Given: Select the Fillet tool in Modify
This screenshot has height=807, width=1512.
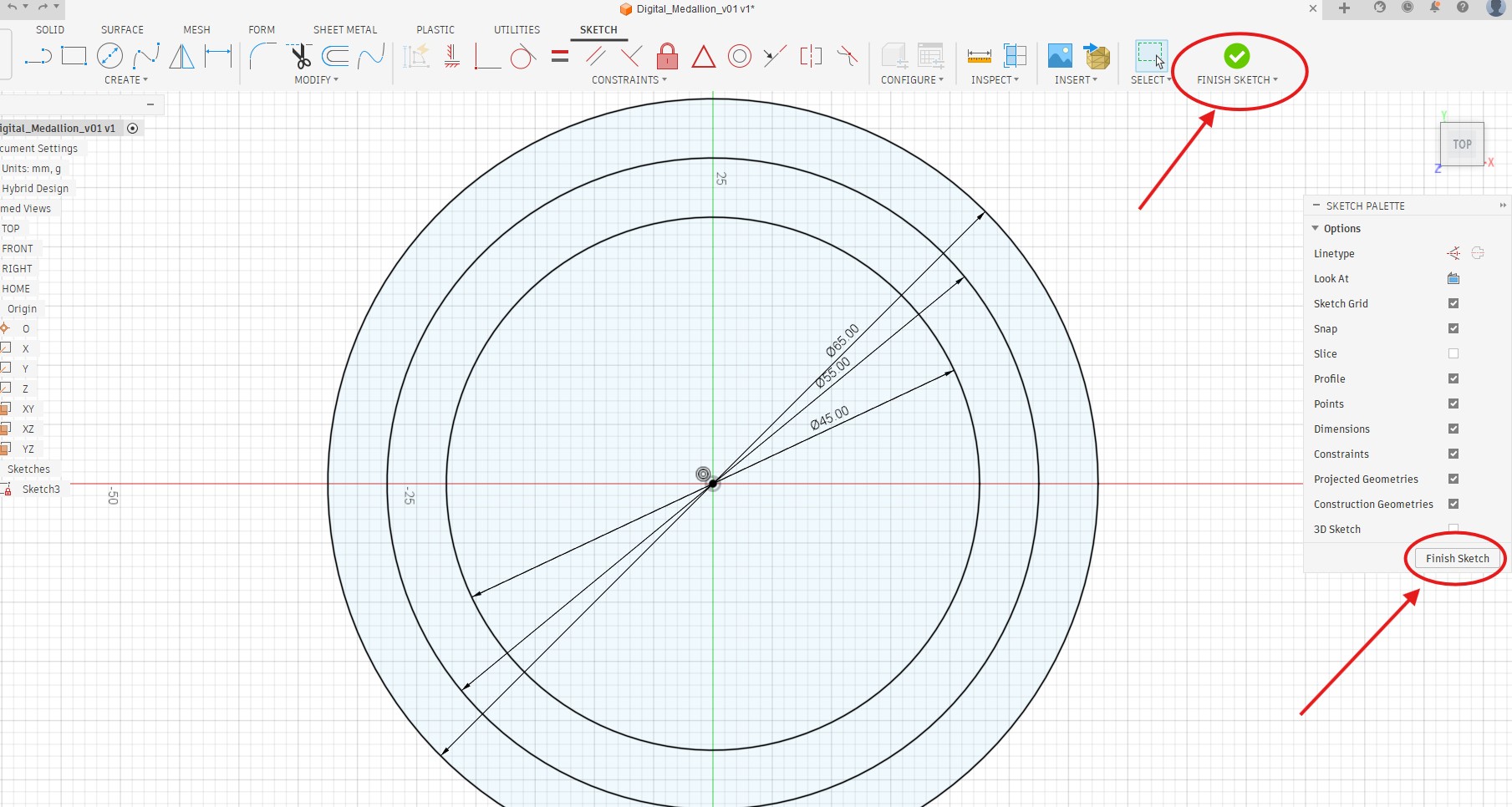Looking at the screenshot, I should [x=262, y=57].
